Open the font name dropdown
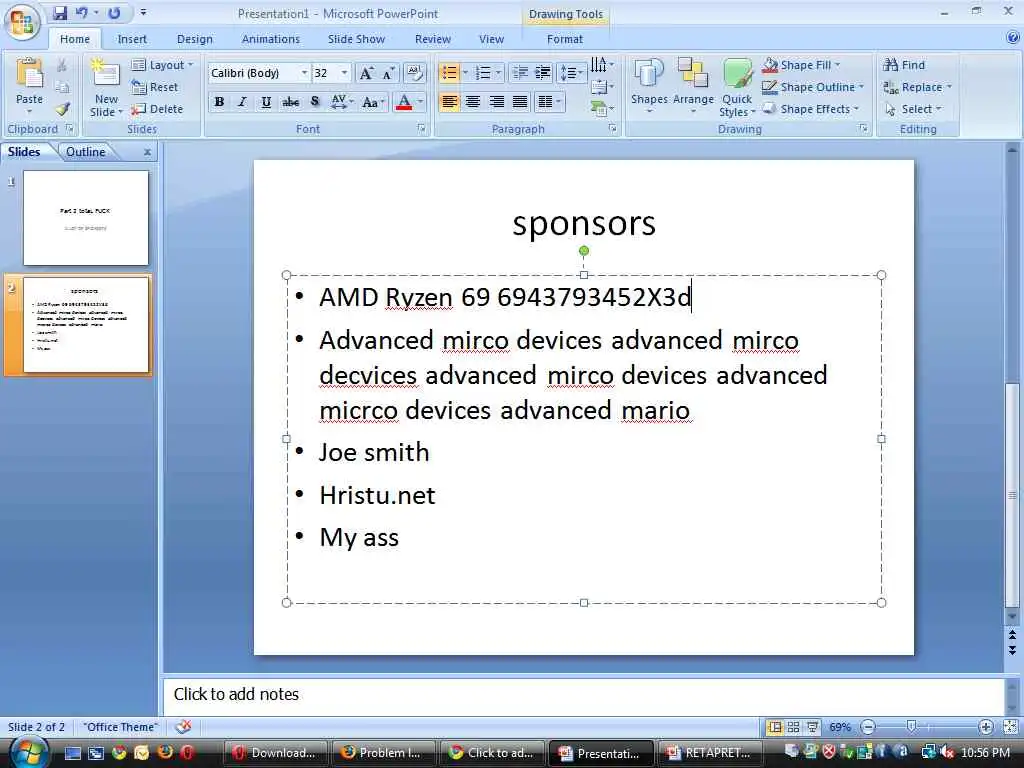Screen dimensions: 1024x768 pos(304,73)
